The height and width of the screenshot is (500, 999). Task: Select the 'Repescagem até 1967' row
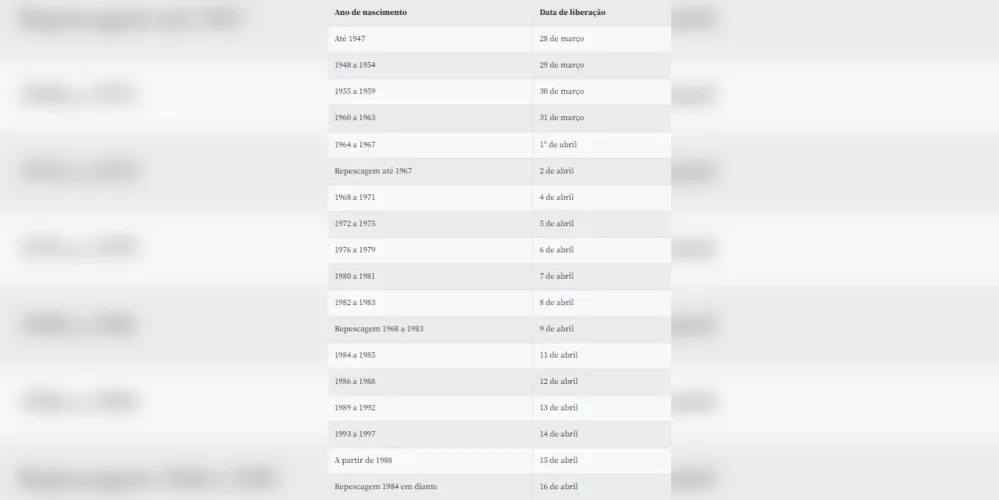pos(500,171)
